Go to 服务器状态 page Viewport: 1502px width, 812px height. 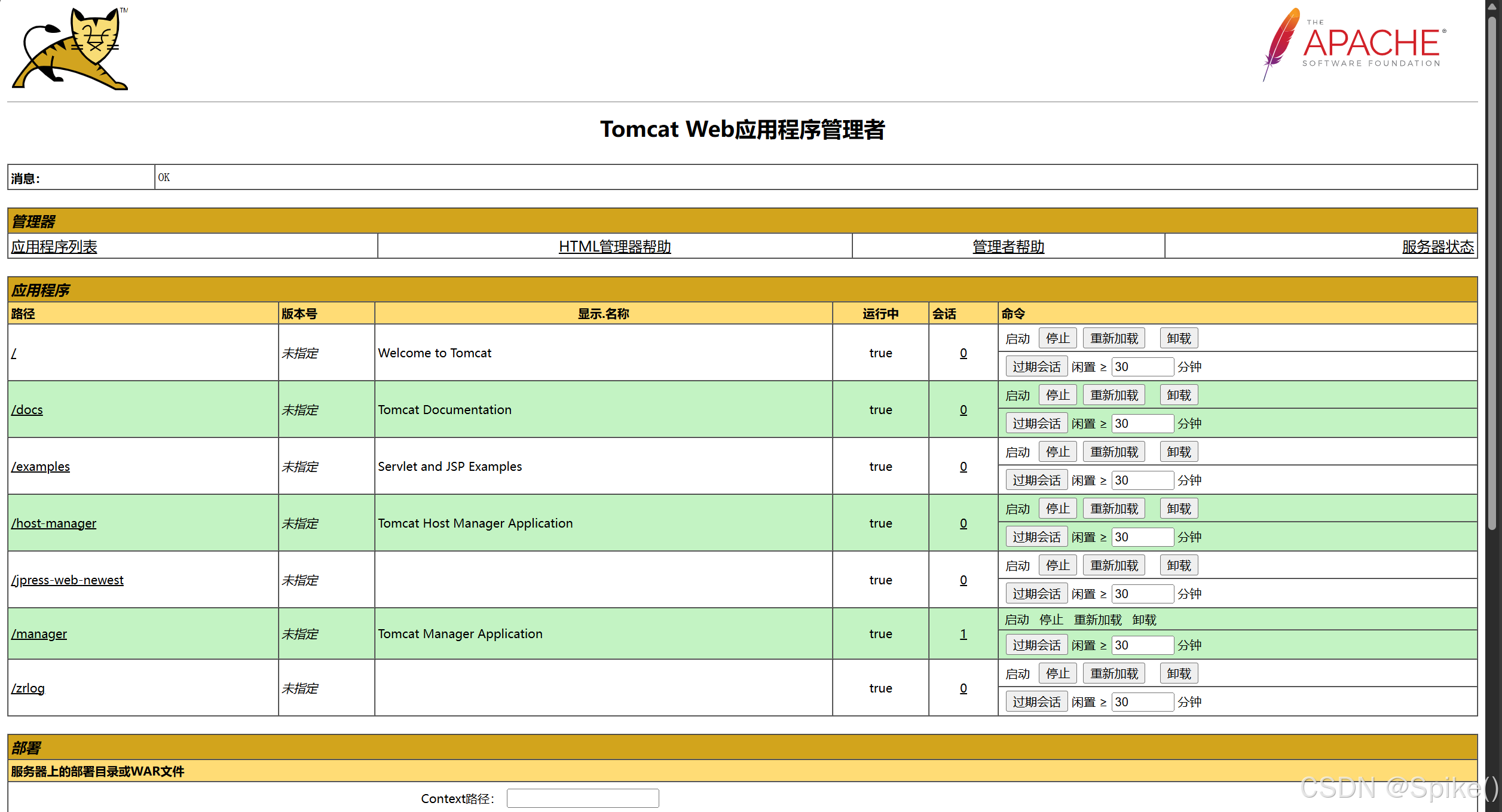click(1437, 246)
